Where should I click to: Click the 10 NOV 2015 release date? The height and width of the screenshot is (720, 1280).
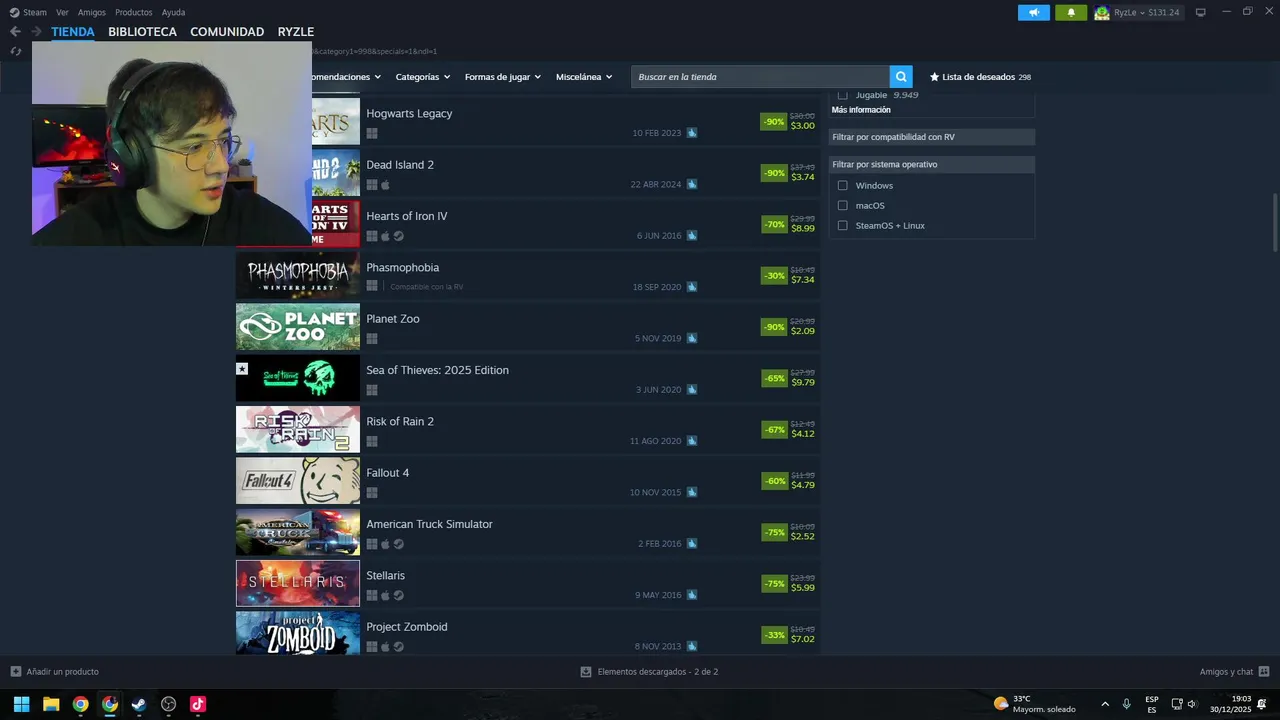point(655,493)
